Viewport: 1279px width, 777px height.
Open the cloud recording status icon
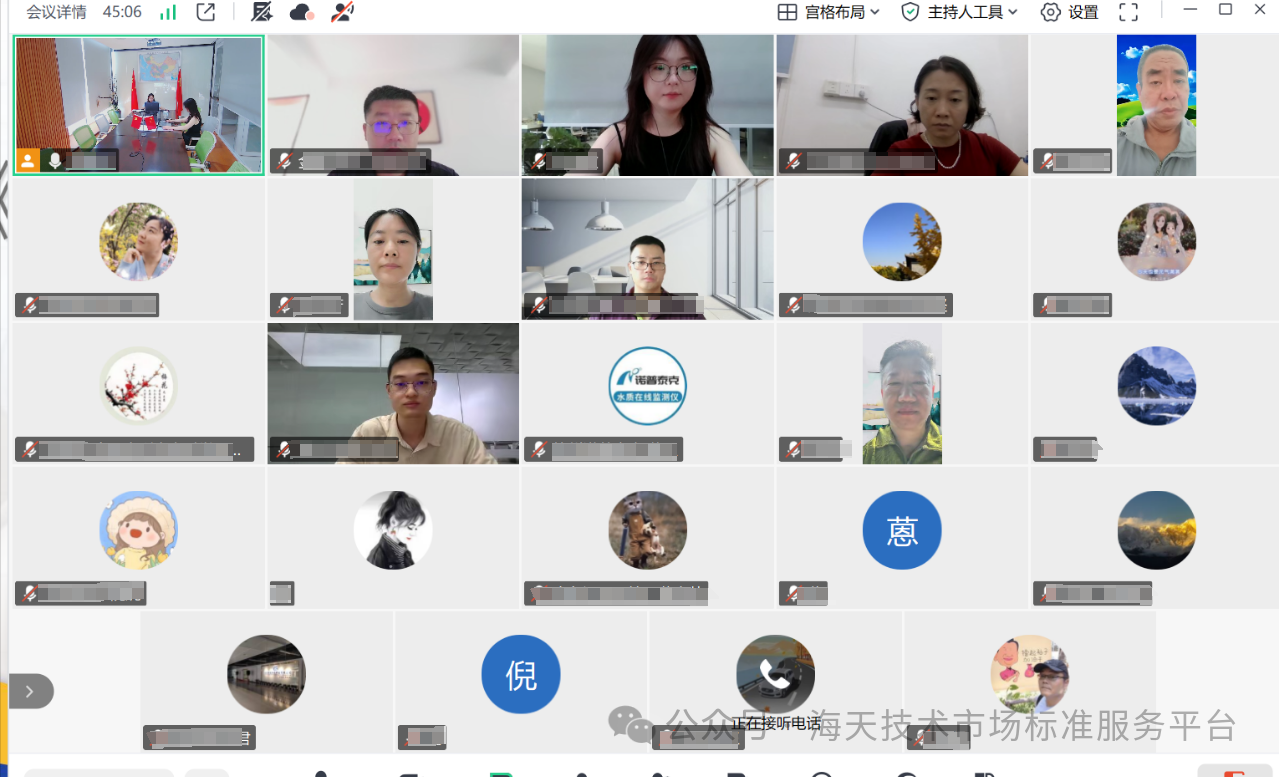[301, 12]
